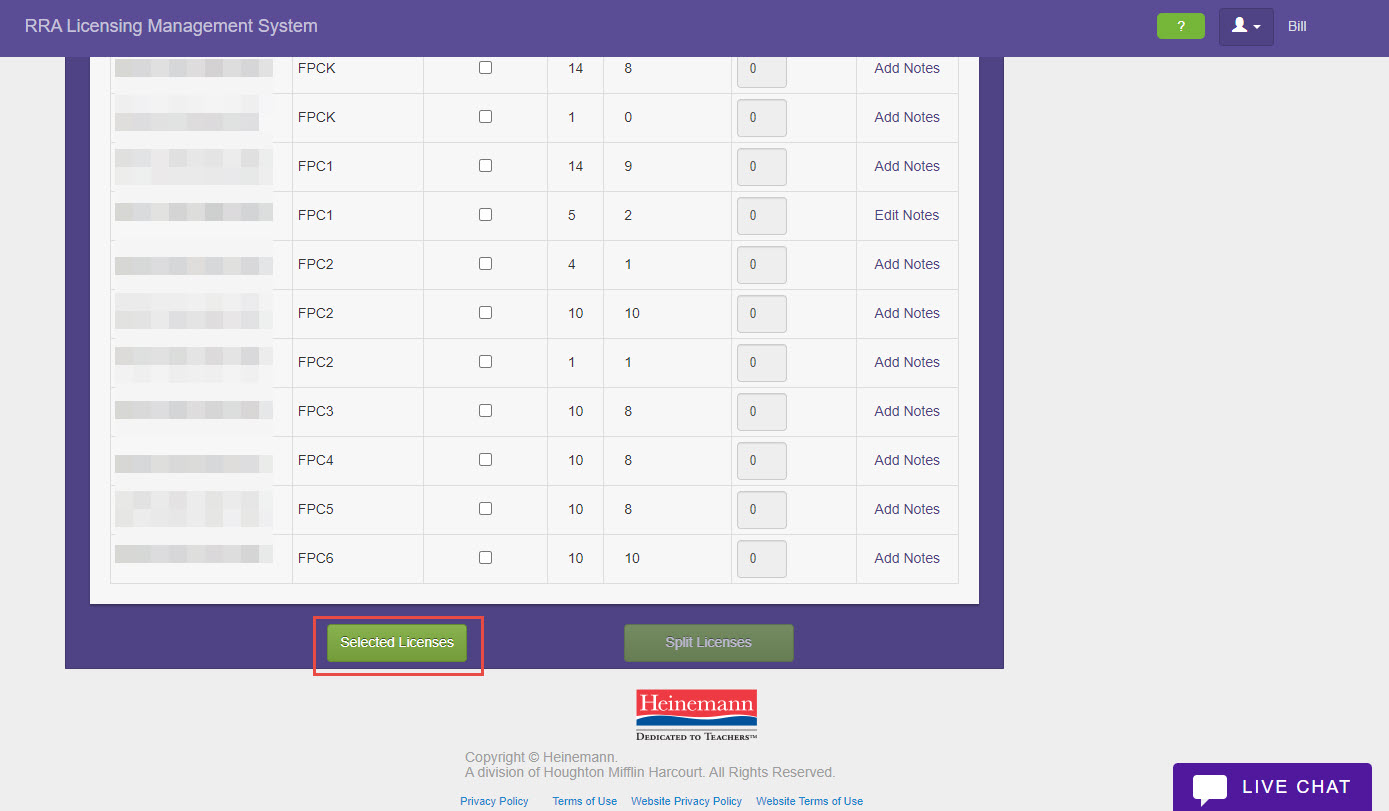This screenshot has height=811, width=1389.
Task: Click the Selected Licenses button
Action: click(x=397, y=643)
